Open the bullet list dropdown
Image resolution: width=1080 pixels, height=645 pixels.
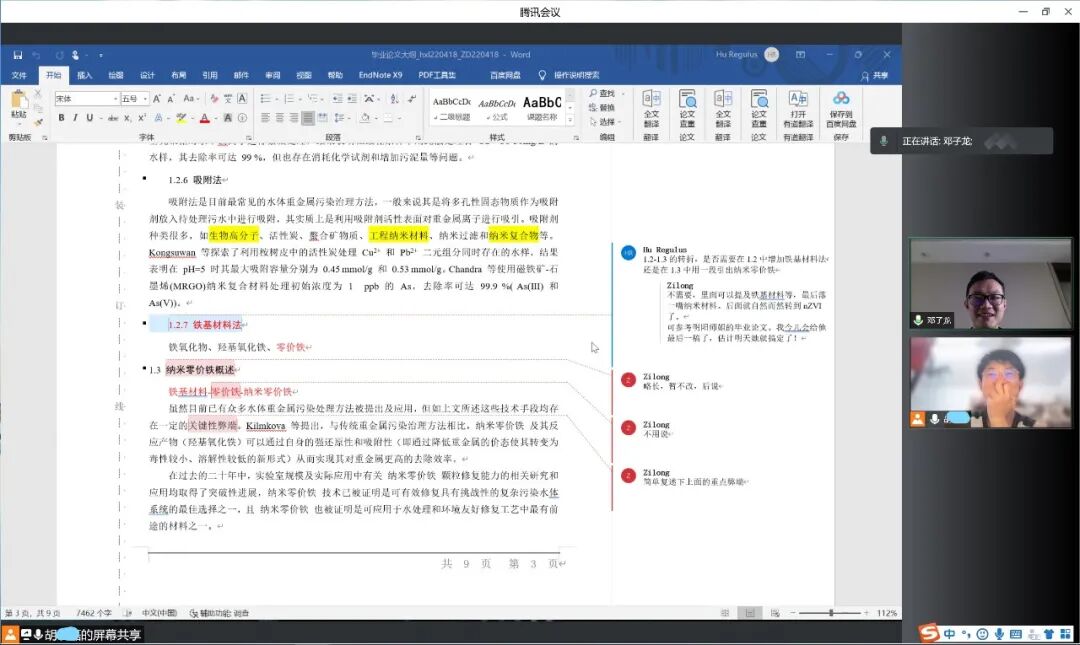pos(277,99)
